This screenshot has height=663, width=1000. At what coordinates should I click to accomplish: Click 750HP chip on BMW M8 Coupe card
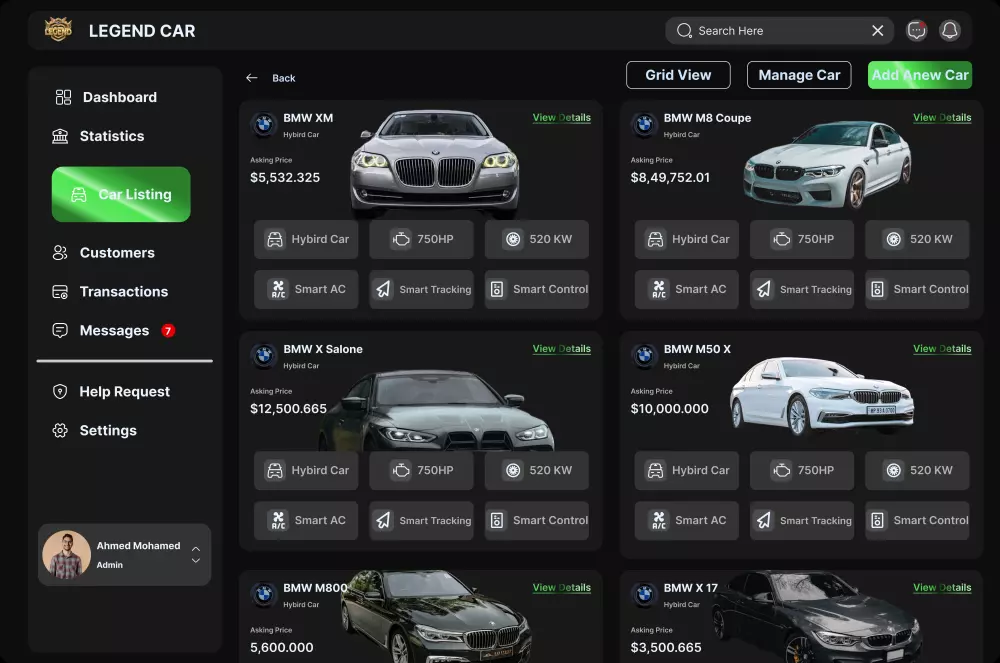[802, 239]
